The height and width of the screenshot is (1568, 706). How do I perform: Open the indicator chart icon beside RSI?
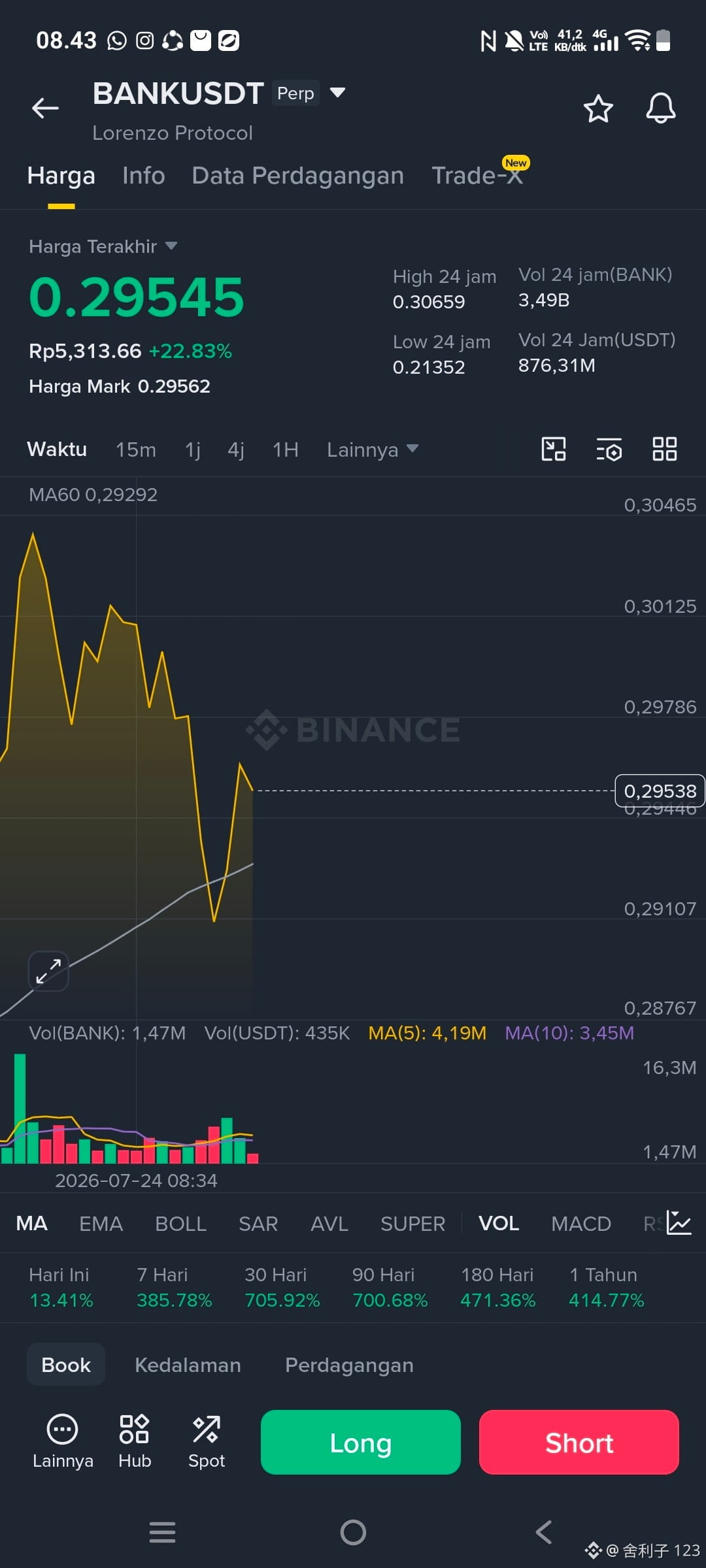[679, 1222]
